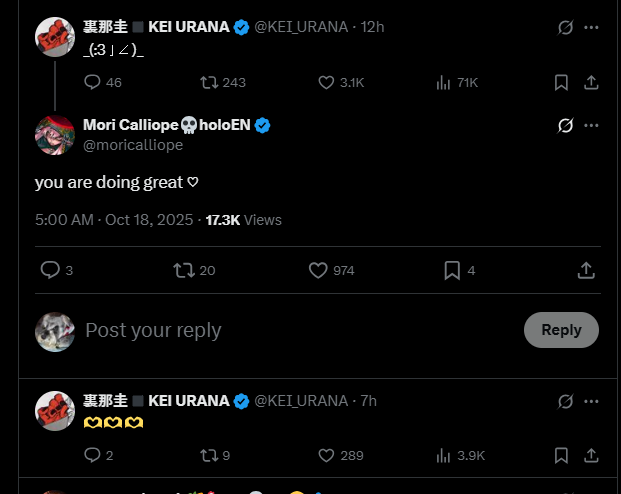The height and width of the screenshot is (494, 621).
Task: Repost Mori Calliope's tweet showing 20 reposts
Action: (185, 270)
